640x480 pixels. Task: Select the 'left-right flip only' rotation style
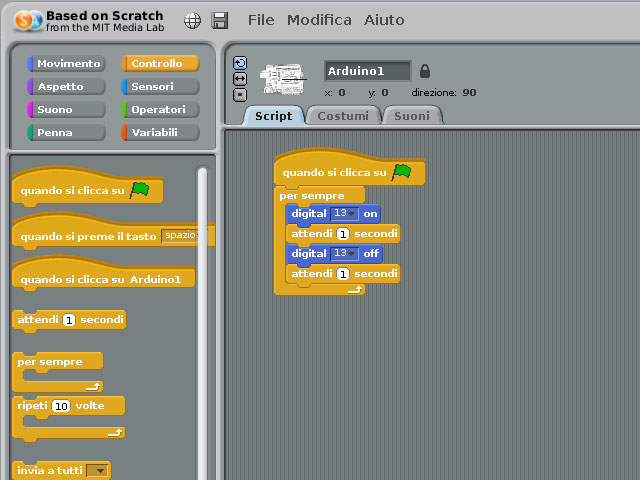(x=240, y=78)
